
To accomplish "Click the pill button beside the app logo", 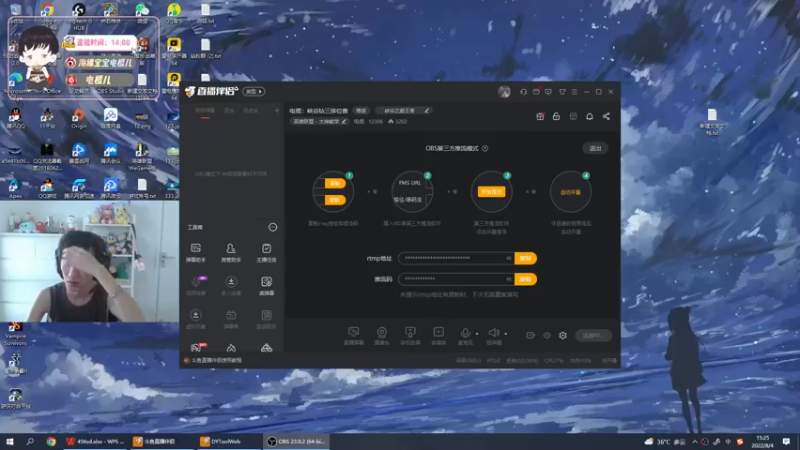I will coord(254,92).
